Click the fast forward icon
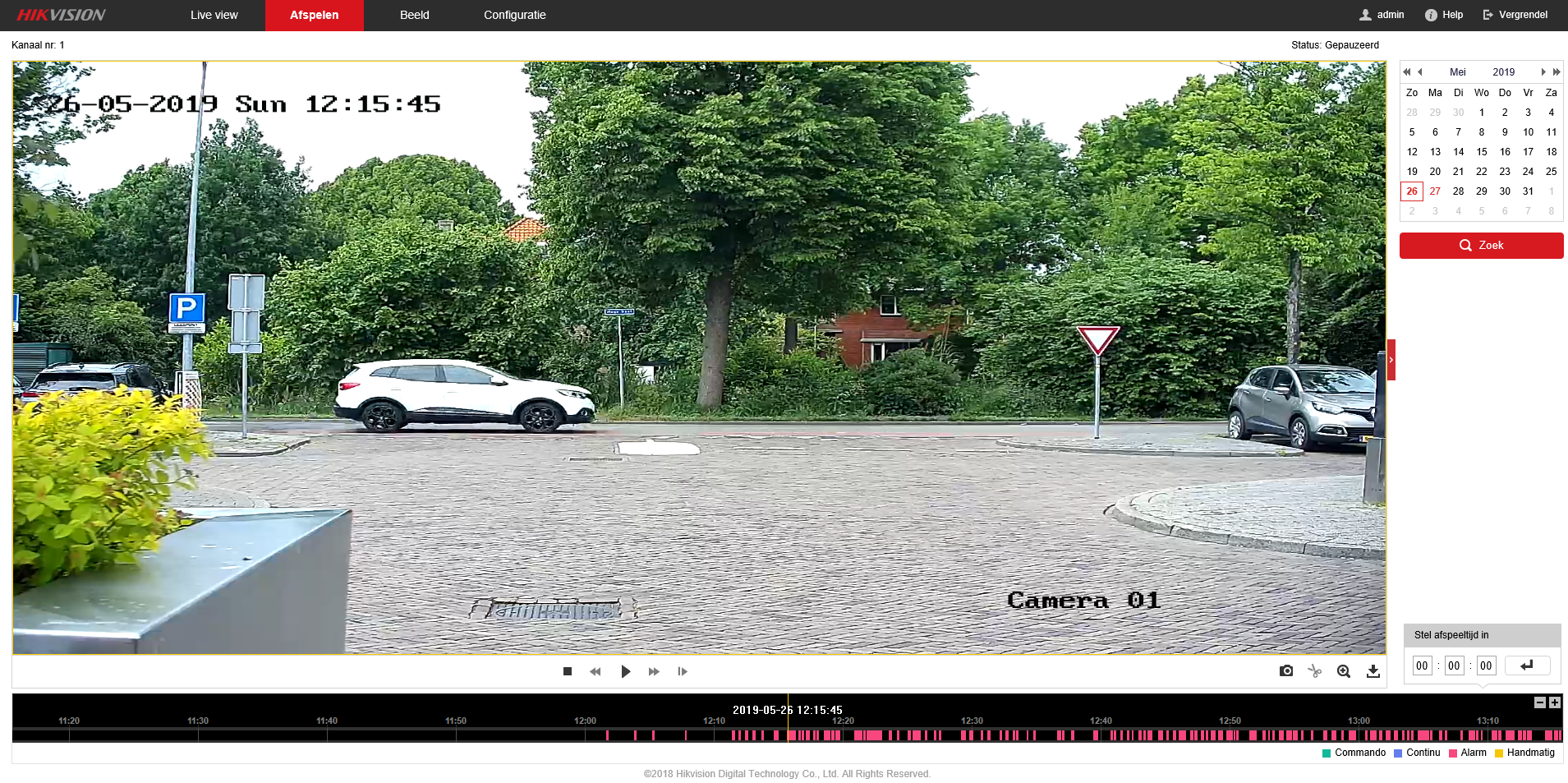The width and height of the screenshot is (1568, 783). [x=654, y=671]
